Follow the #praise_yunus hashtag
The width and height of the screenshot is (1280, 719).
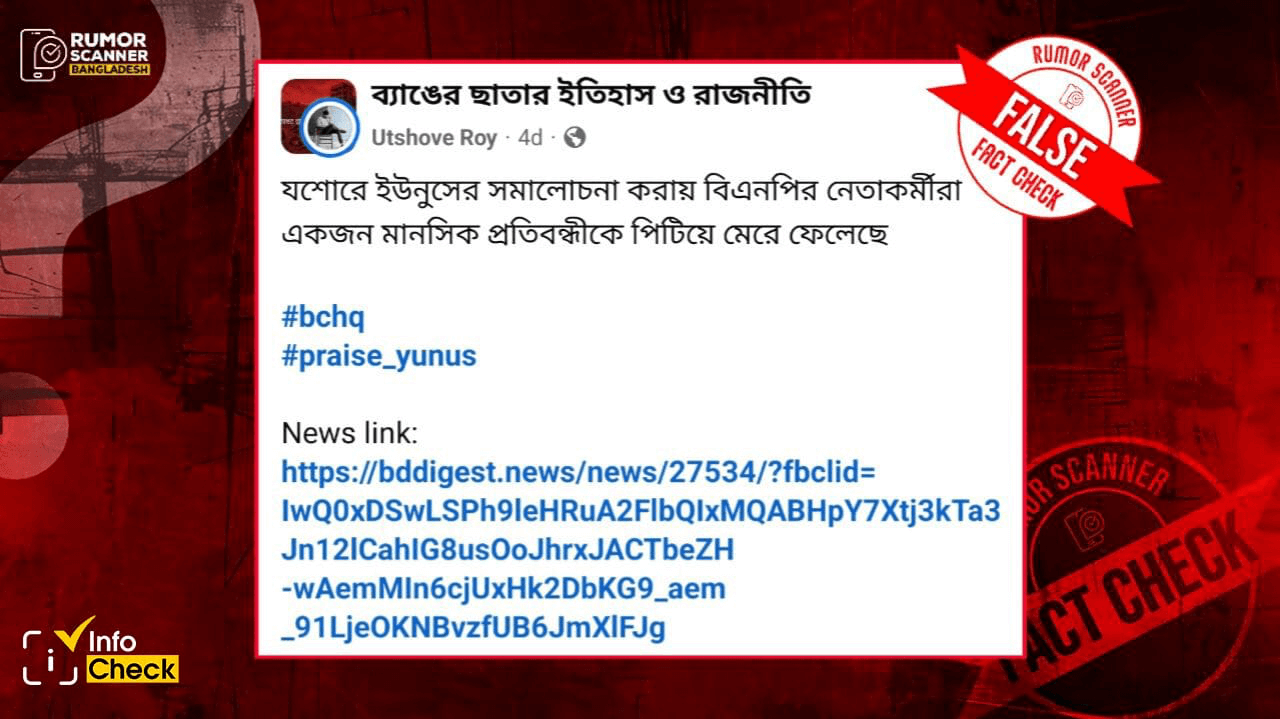point(379,356)
